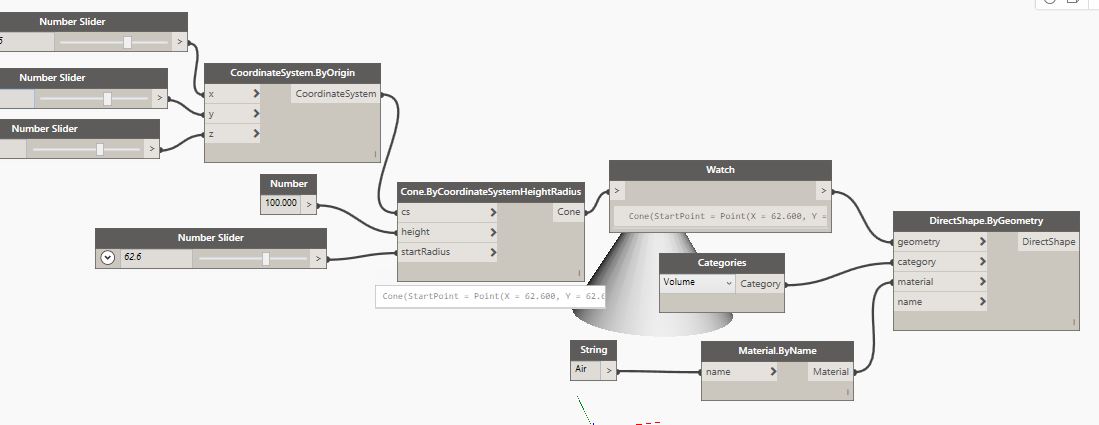This screenshot has height=425, width=1099.
Task: Click the x input port on CoordinateSystem.ByOrigin
Action: pyautogui.click(x=232, y=94)
